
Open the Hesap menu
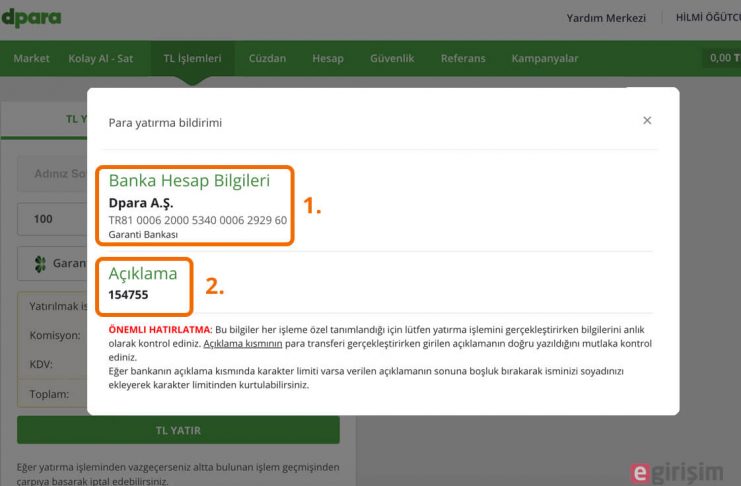(x=328, y=59)
